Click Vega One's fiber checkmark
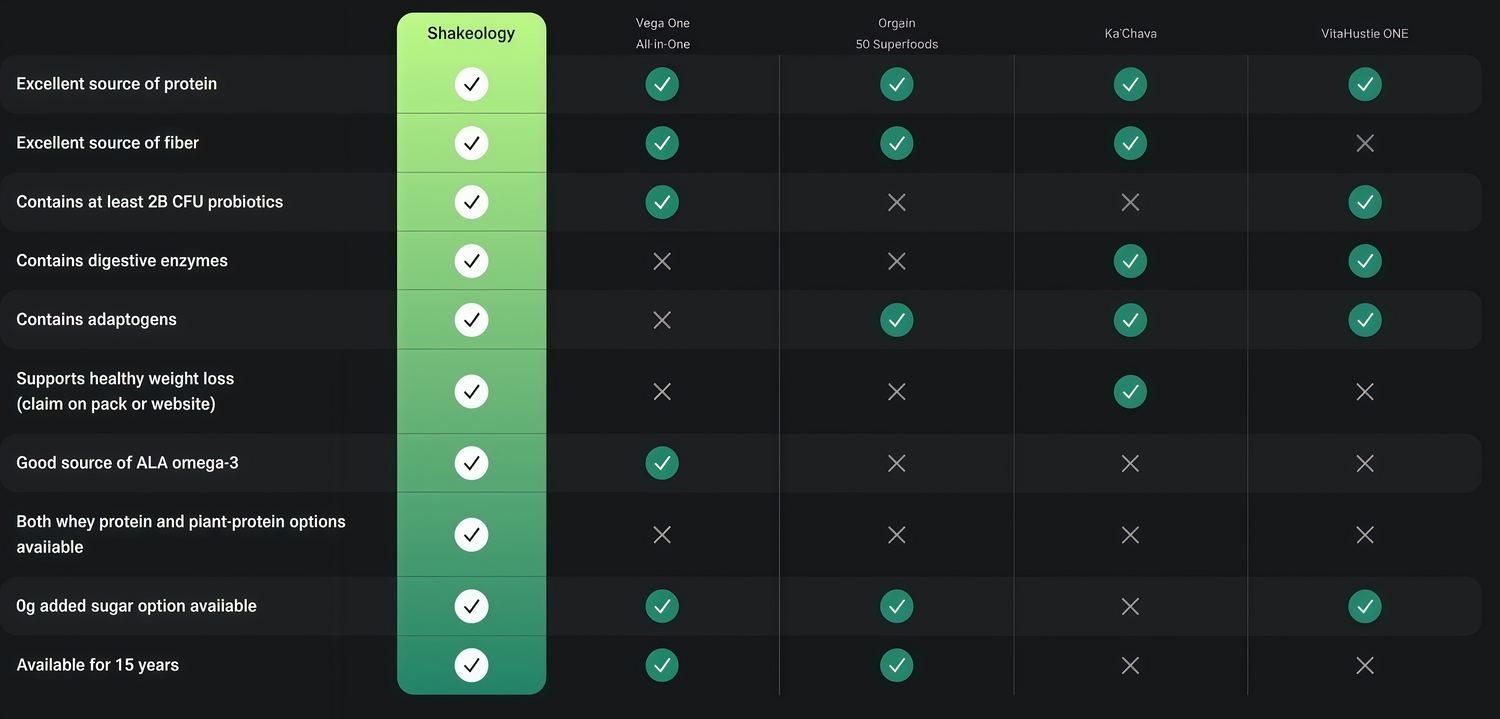Image resolution: width=1500 pixels, height=719 pixels. 662,143
